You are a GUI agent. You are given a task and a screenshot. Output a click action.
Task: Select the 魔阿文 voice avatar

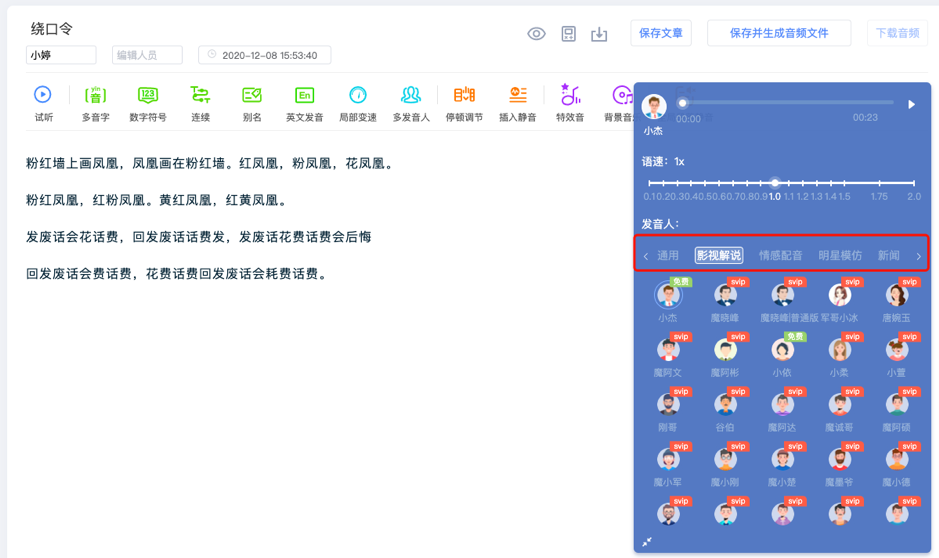668,350
